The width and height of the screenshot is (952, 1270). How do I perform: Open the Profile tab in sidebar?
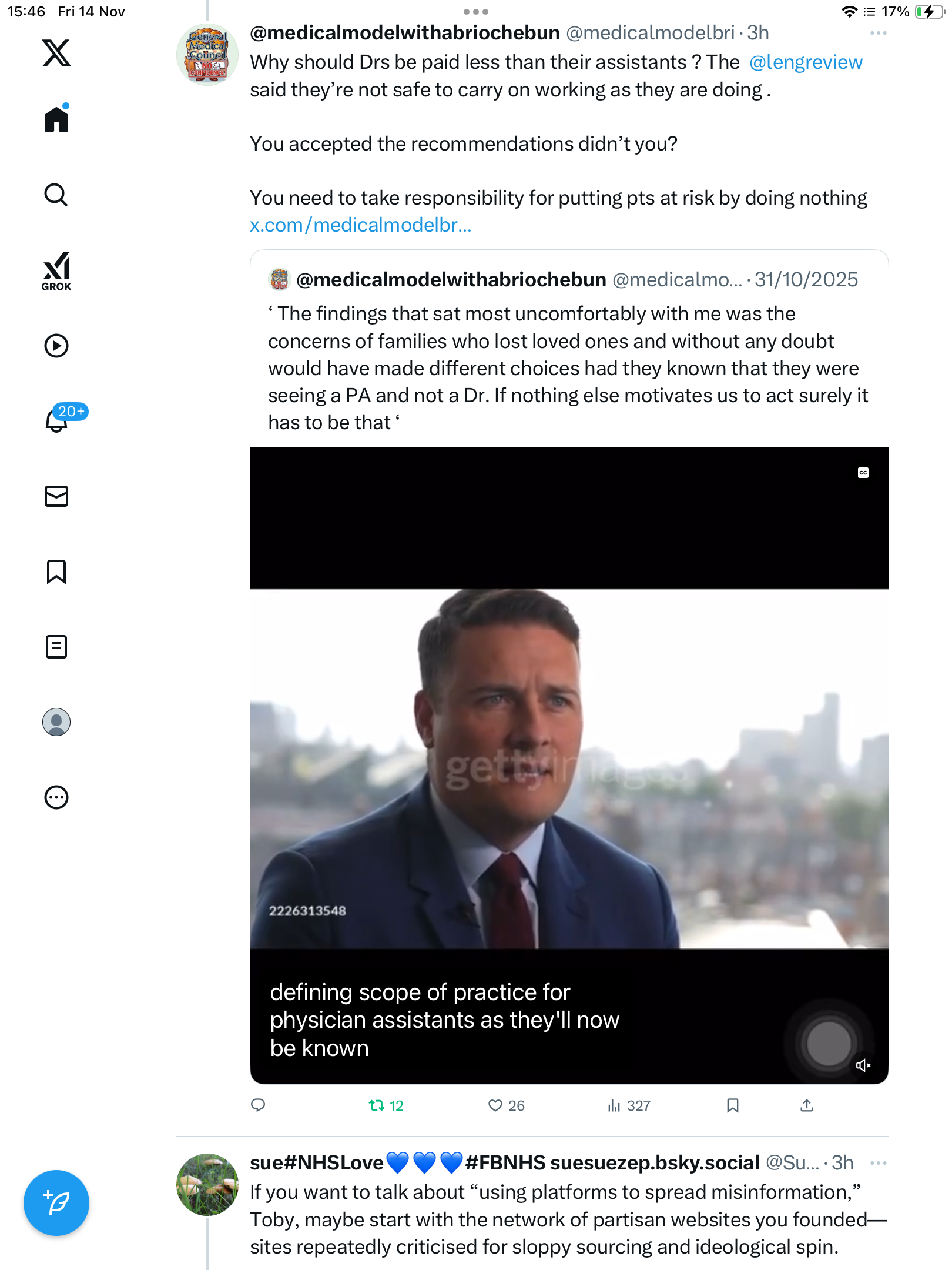[x=56, y=722]
